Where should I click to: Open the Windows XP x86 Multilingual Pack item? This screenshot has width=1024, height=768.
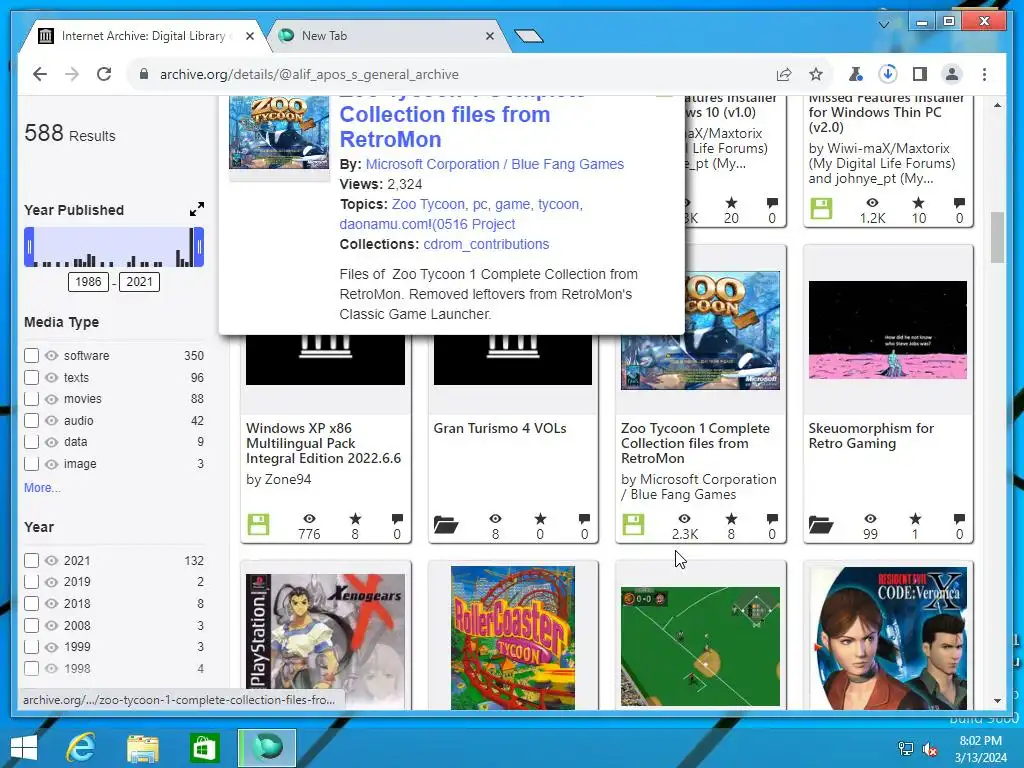[x=323, y=443]
